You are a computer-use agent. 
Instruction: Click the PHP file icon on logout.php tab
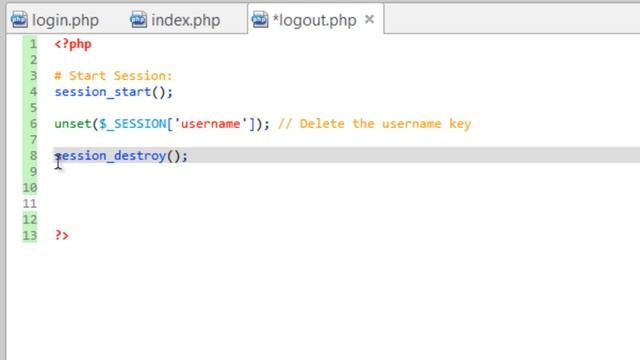[260, 20]
